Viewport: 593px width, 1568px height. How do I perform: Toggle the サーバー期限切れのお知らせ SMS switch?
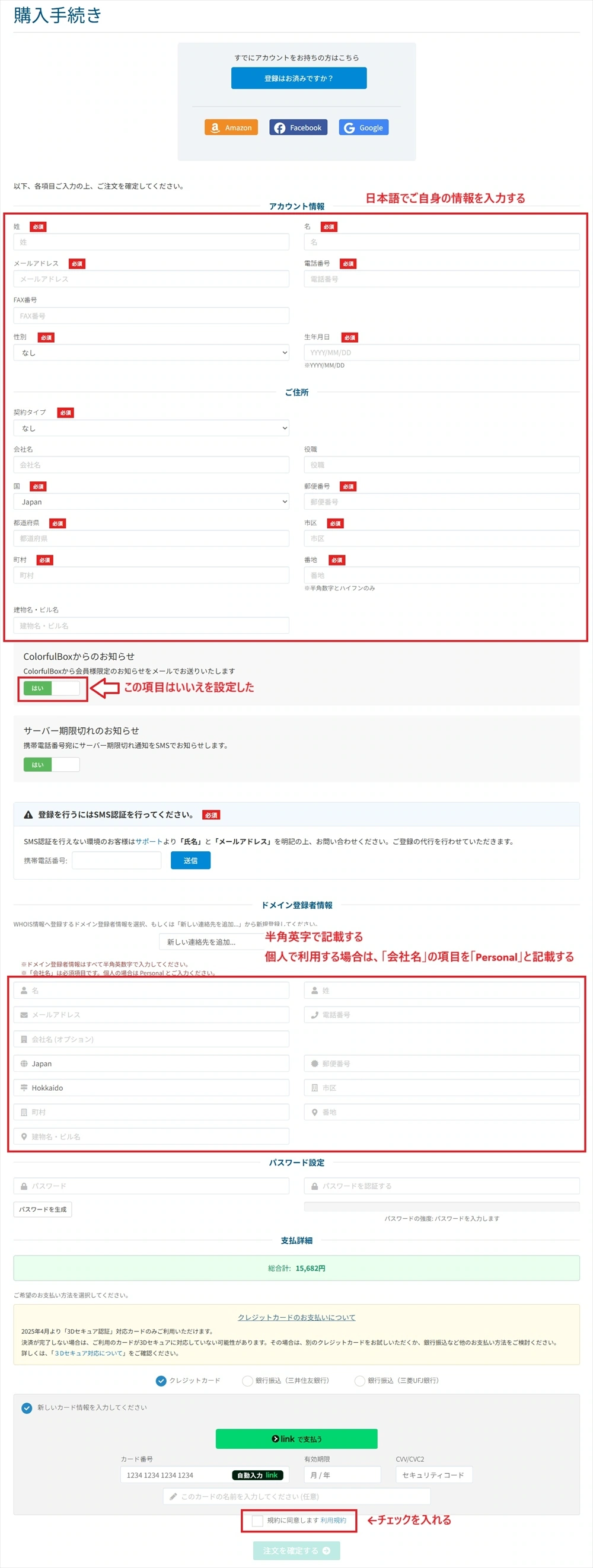[52, 765]
